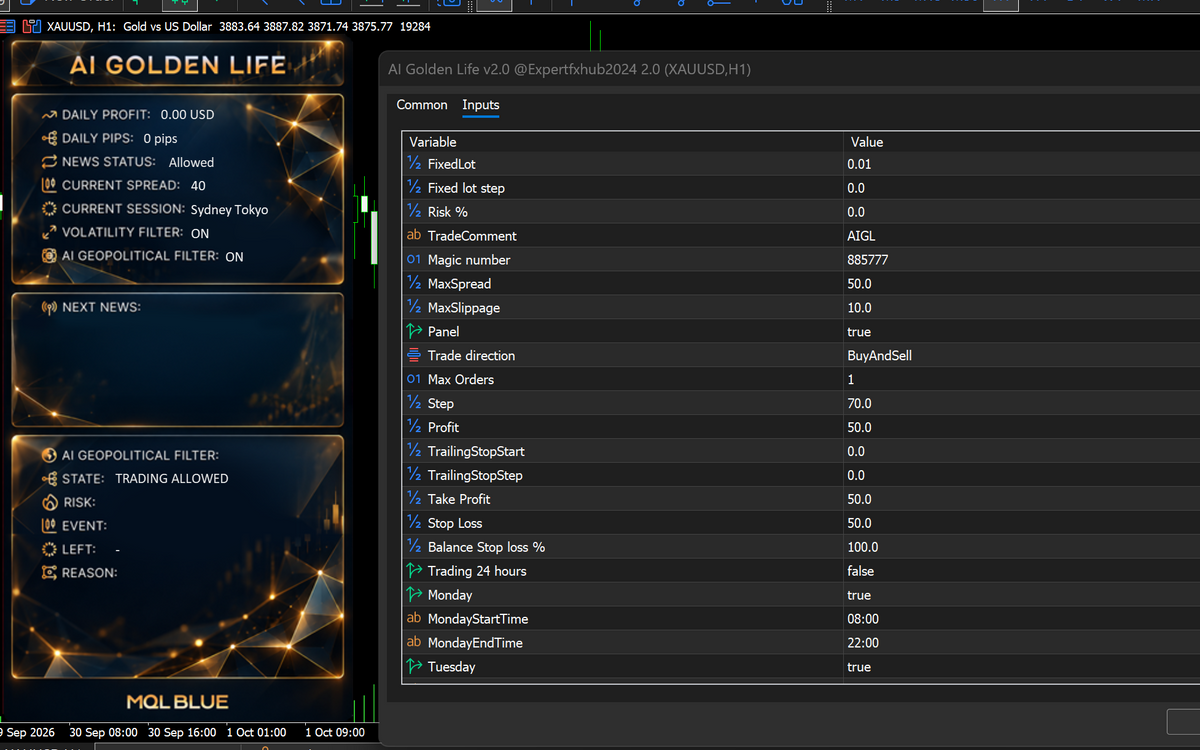Select the Inputs tab
This screenshot has height=750, width=1200.
point(480,105)
